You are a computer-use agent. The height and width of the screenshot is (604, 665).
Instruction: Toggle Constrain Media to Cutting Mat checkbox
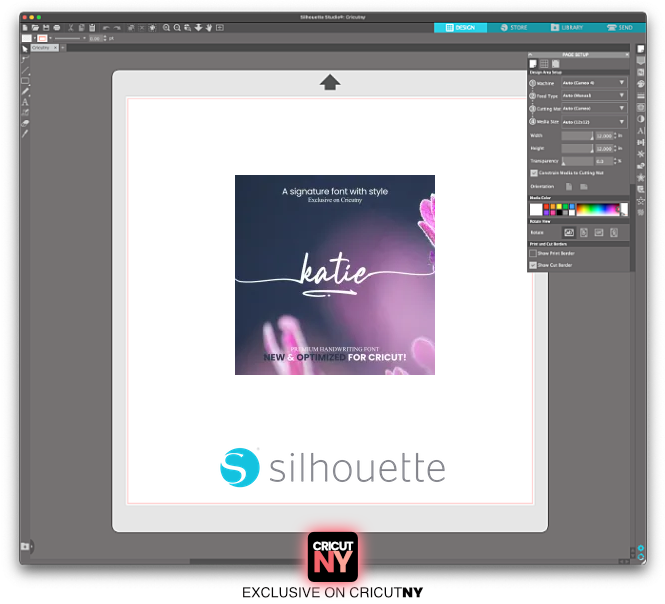pos(534,173)
